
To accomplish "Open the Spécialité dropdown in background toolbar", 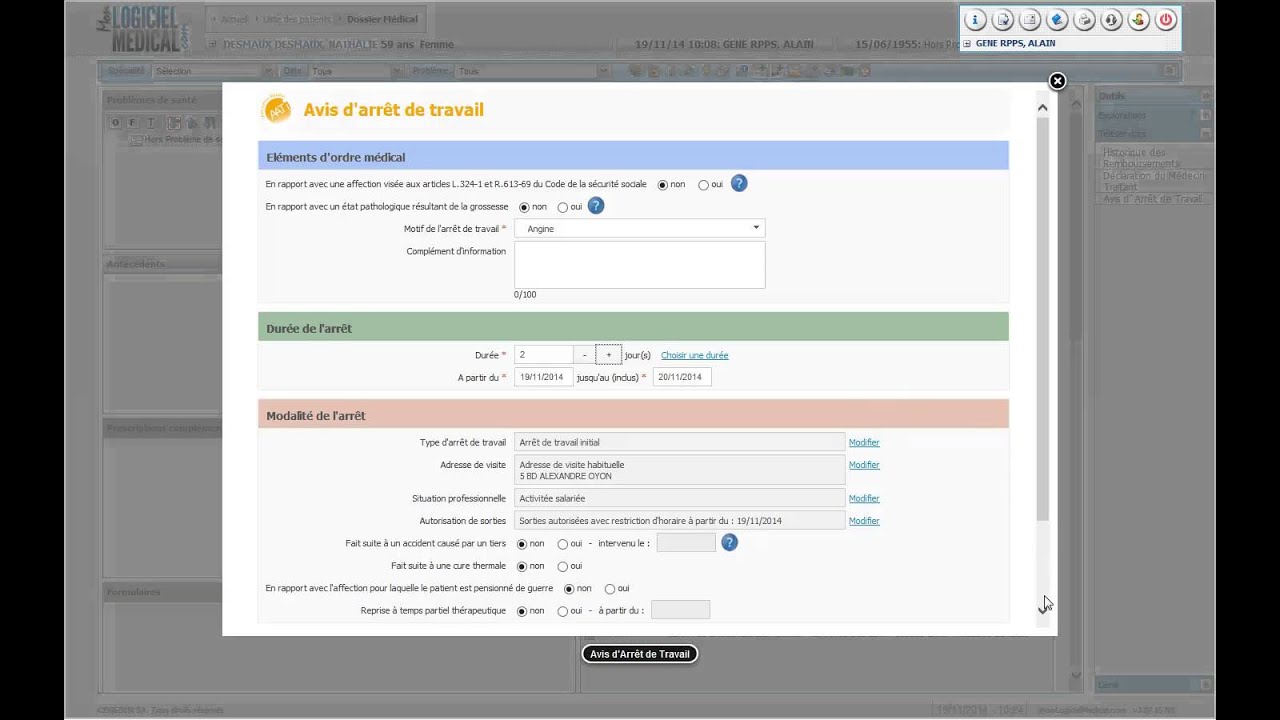I will coord(213,71).
